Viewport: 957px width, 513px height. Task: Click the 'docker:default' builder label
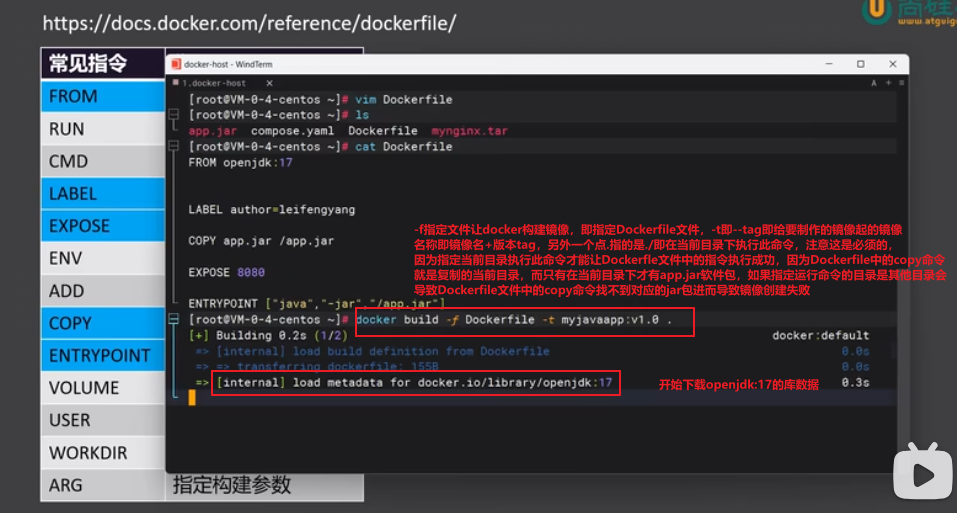click(x=820, y=335)
